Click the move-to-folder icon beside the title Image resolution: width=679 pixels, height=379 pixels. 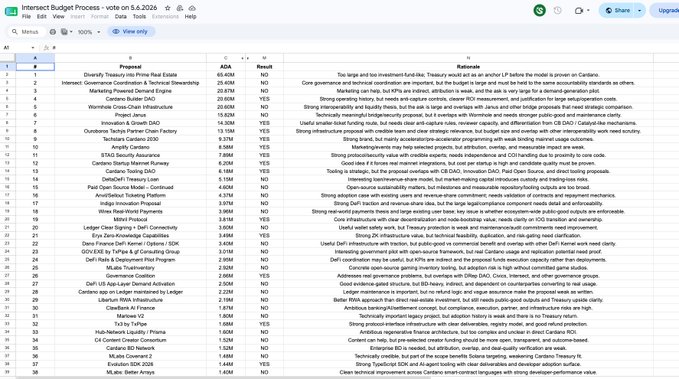pyautogui.click(x=180, y=8)
